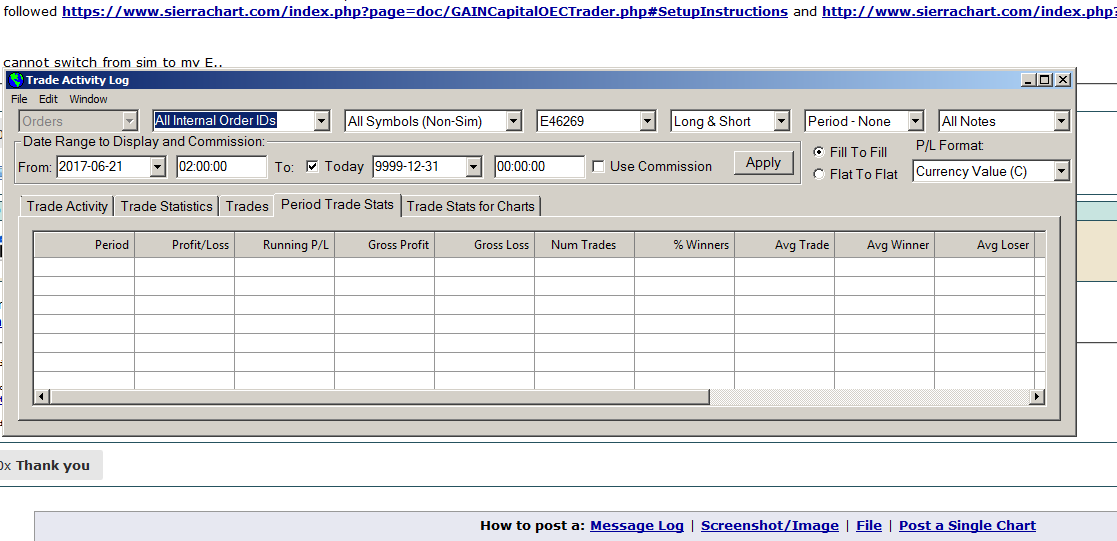Expand the All Symbols (Non-Sim) dropdown

point(514,121)
